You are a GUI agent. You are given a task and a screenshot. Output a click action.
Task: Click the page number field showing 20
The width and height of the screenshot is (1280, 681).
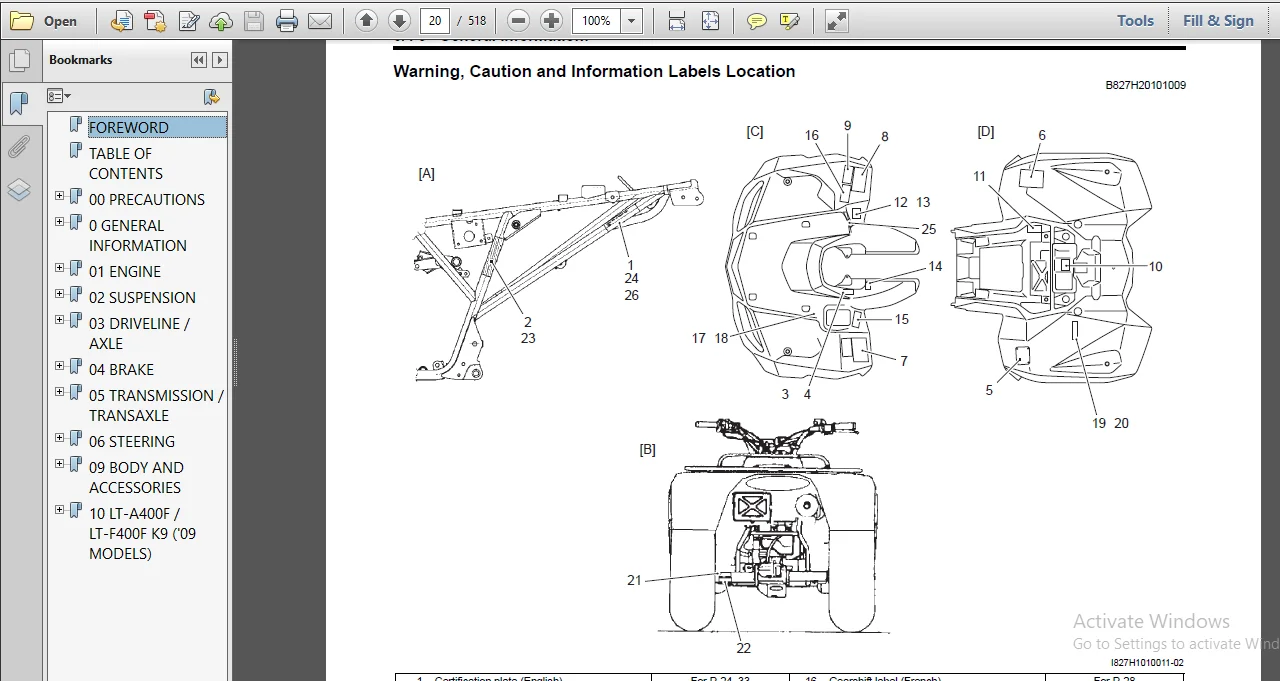click(434, 20)
